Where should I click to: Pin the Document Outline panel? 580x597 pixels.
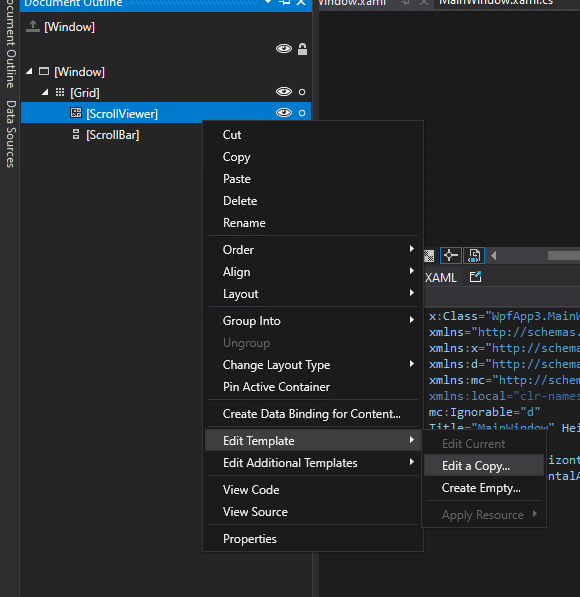[284, 2]
